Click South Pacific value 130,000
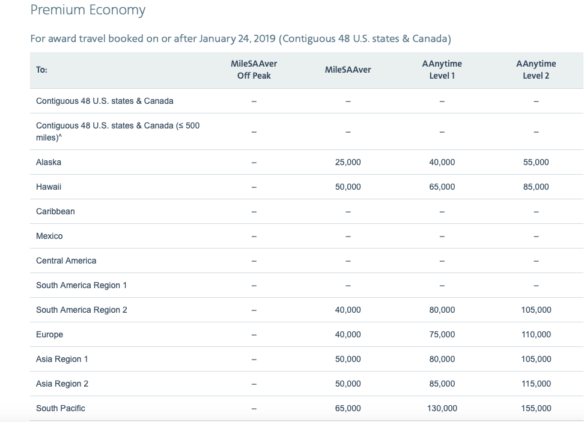584x422 pixels. [442, 408]
